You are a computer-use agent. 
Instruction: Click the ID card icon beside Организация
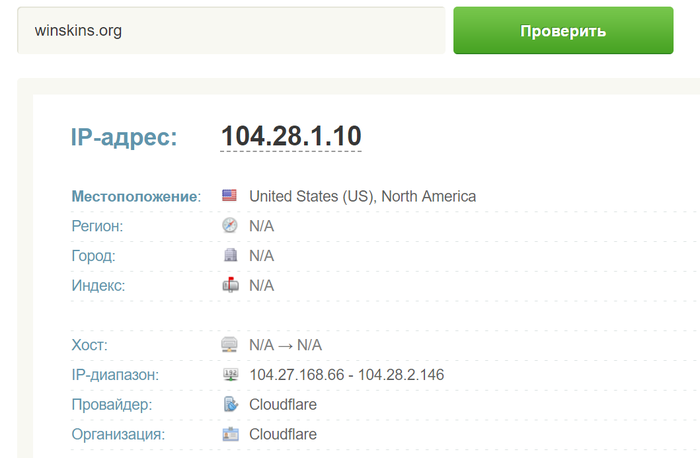tap(230, 435)
